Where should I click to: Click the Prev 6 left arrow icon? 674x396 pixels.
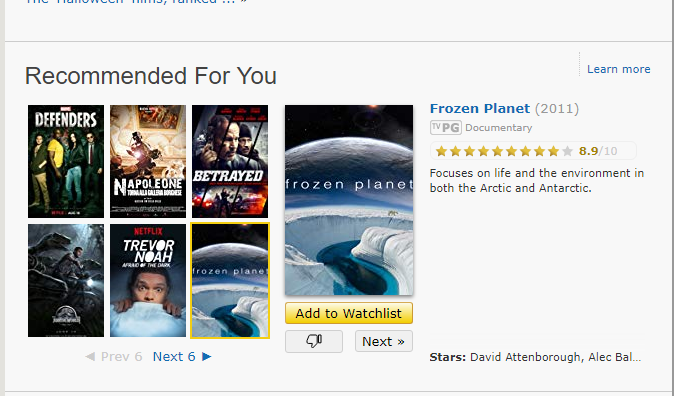coord(90,356)
